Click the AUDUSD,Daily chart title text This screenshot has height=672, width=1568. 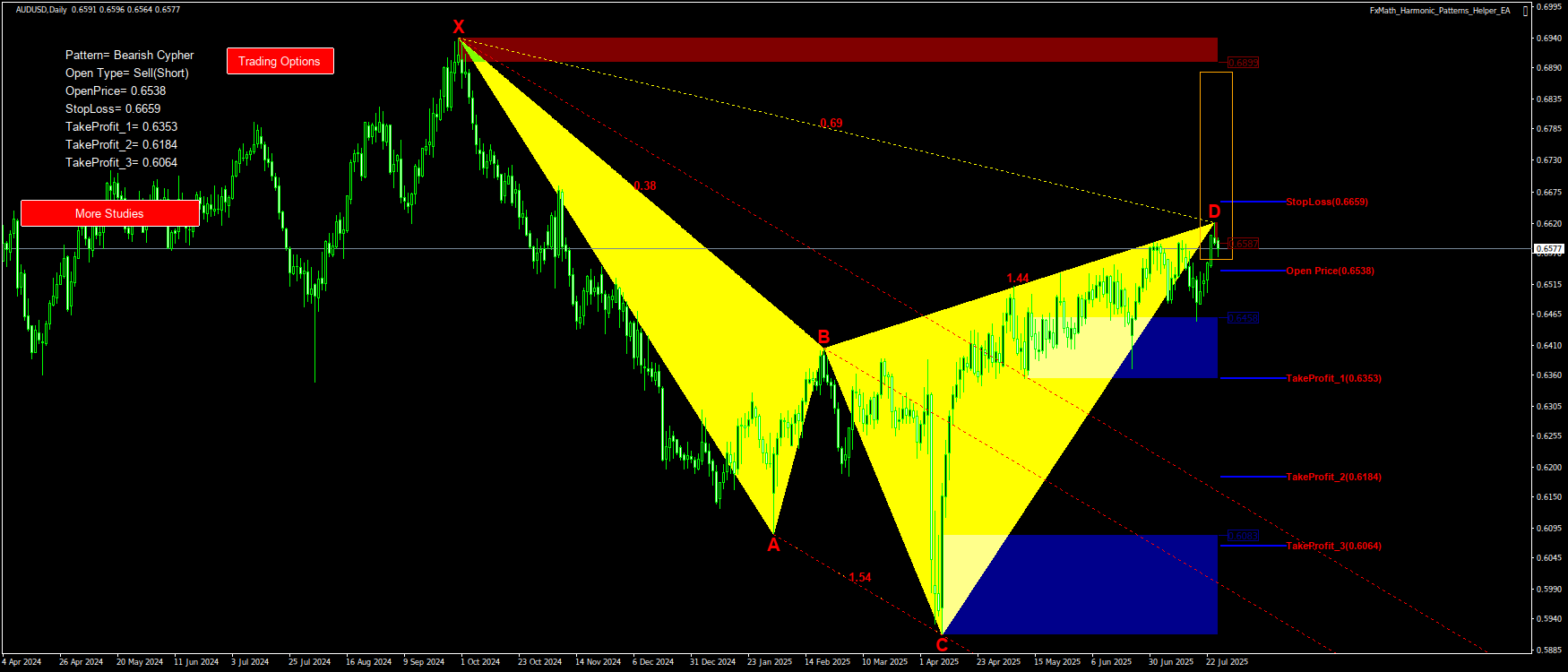(41, 10)
